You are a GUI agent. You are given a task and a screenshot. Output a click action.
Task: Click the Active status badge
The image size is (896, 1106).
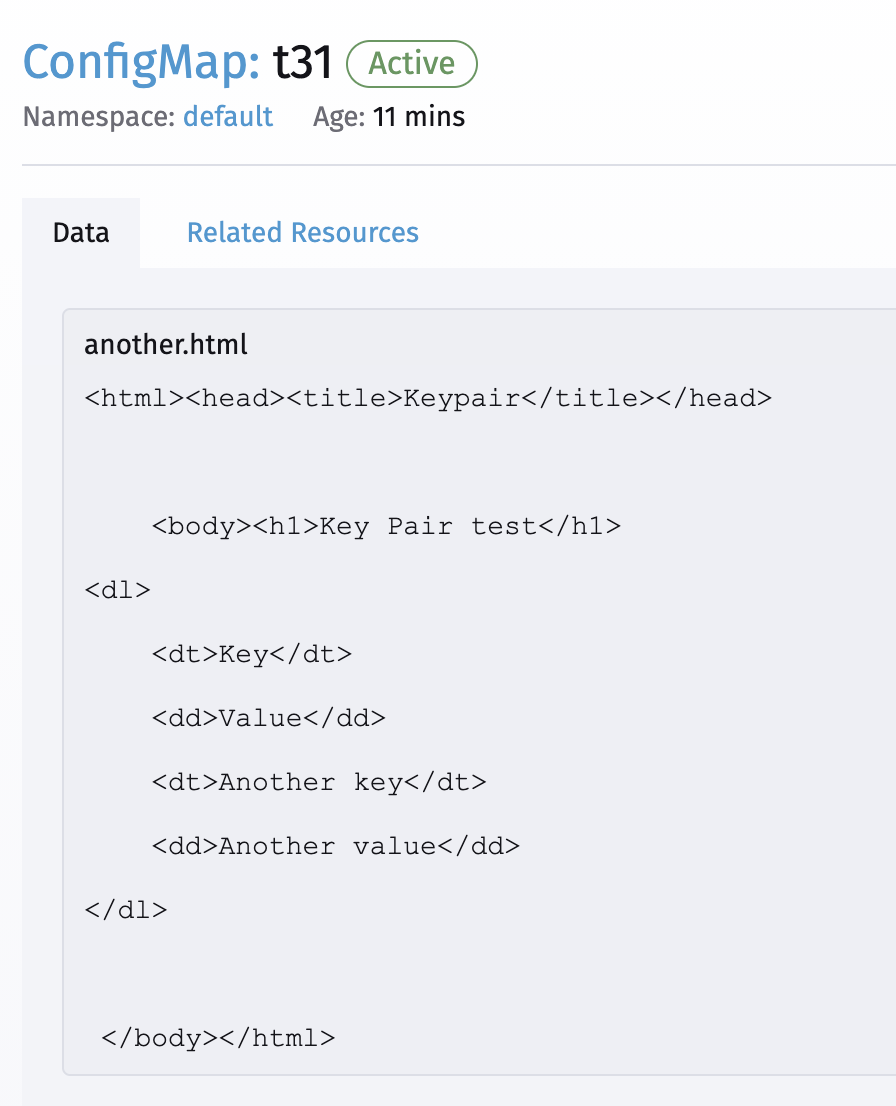click(411, 63)
